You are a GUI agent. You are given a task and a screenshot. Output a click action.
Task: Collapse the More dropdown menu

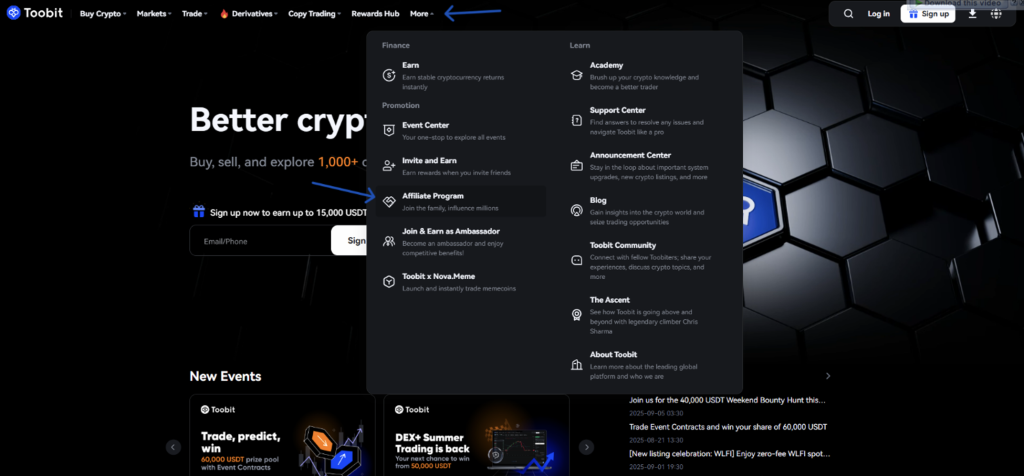[422, 14]
